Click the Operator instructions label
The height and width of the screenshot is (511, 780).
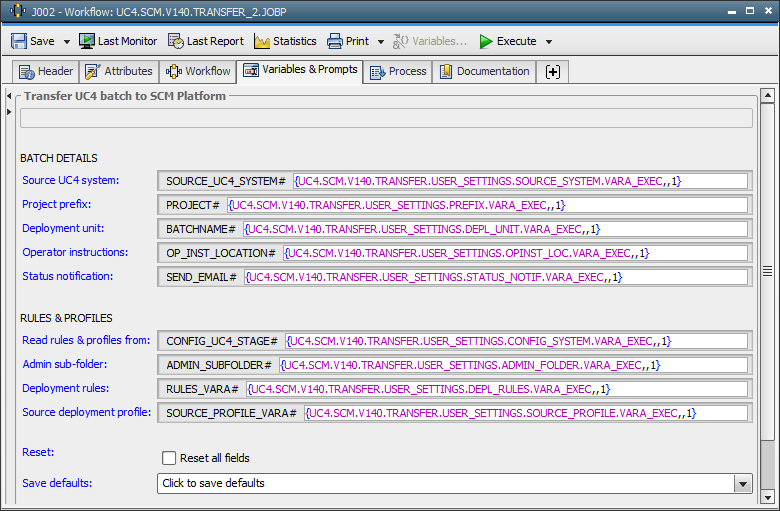click(x=75, y=252)
